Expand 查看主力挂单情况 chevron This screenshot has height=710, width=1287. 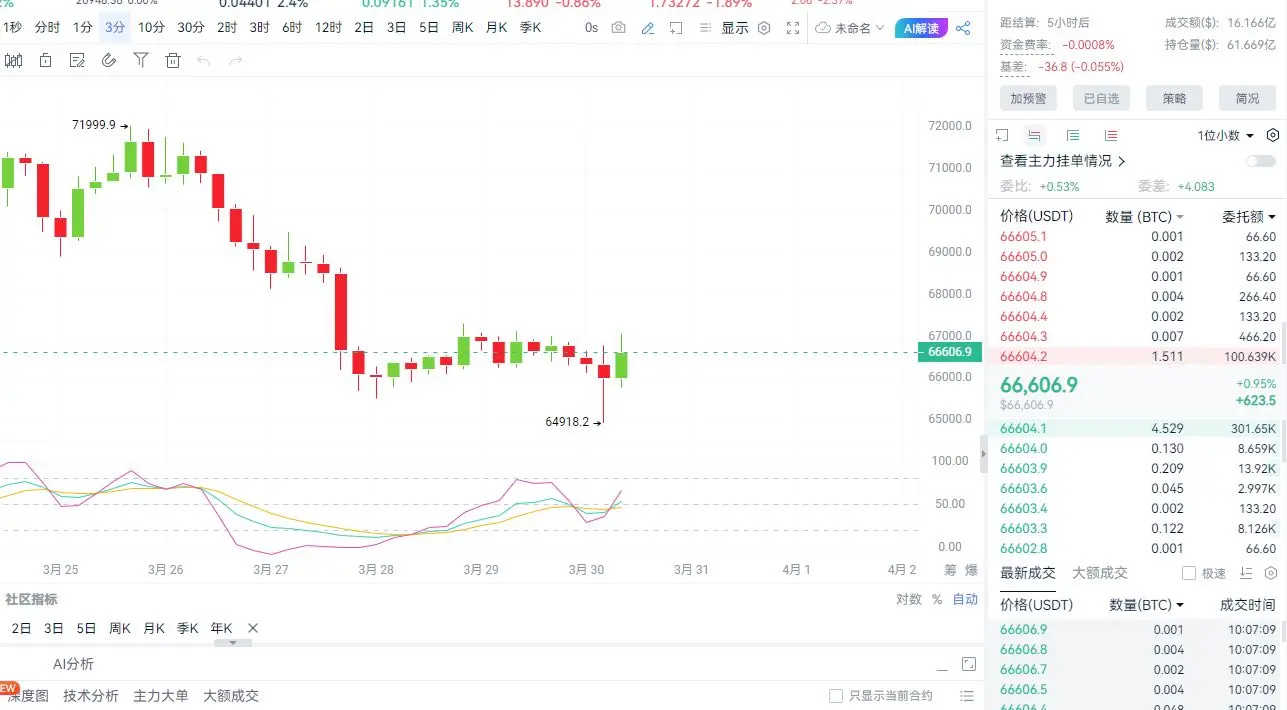pyautogui.click(x=1122, y=161)
